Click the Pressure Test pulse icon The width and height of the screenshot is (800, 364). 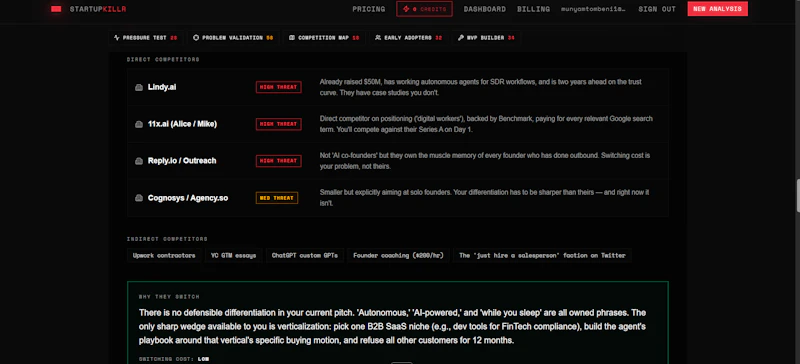117,38
